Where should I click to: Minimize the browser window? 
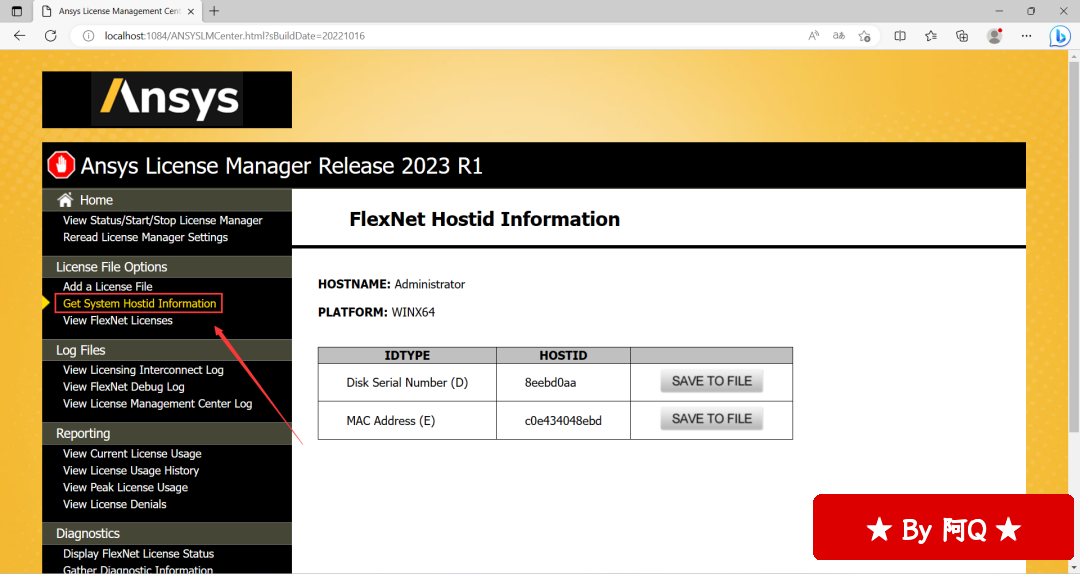pos(999,11)
